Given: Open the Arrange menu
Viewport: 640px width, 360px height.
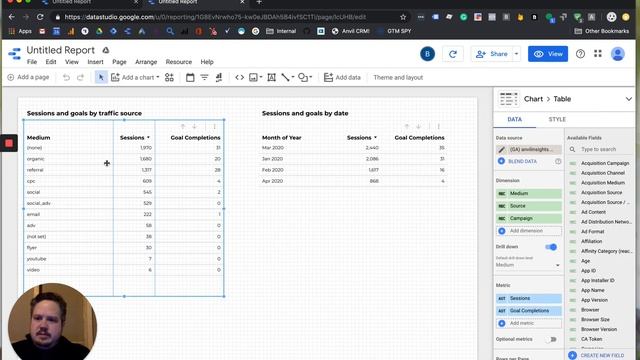Looking at the screenshot, I should (x=146, y=62).
